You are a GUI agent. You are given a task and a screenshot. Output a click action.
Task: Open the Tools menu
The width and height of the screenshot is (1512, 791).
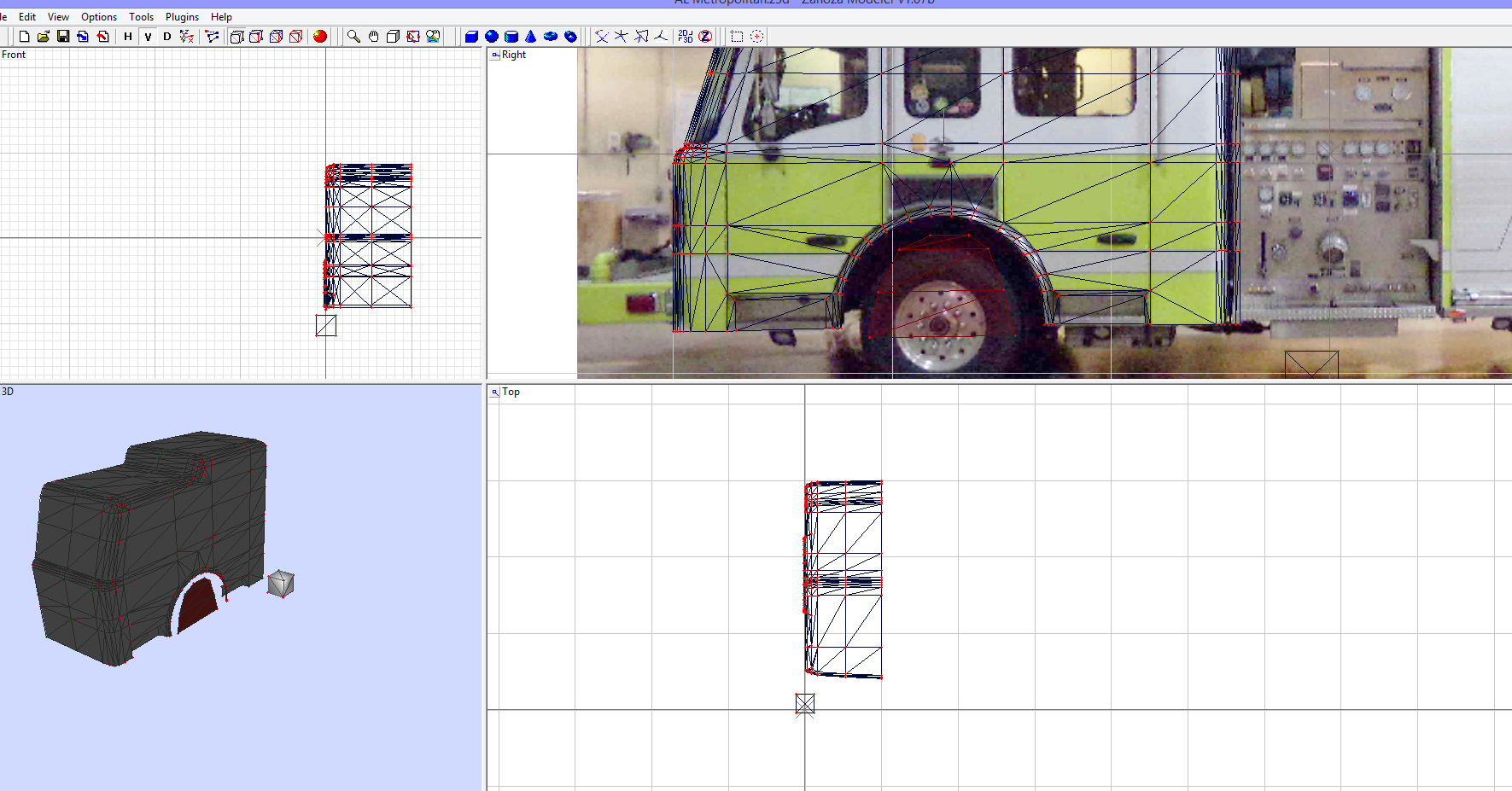[x=141, y=16]
